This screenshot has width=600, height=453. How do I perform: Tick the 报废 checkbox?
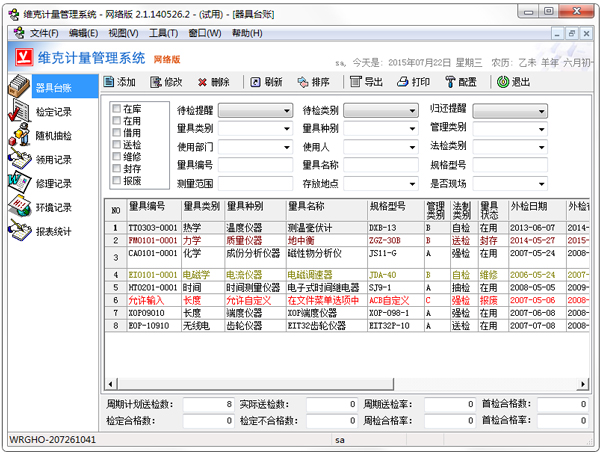pos(117,180)
